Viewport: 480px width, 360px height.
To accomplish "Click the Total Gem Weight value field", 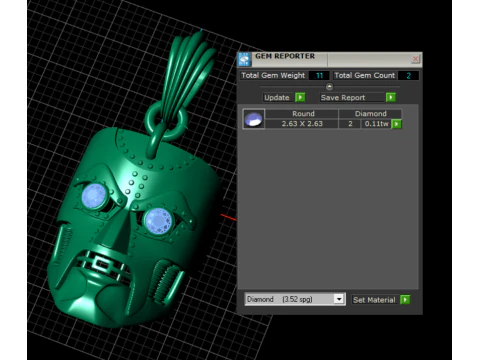I will coord(319,76).
